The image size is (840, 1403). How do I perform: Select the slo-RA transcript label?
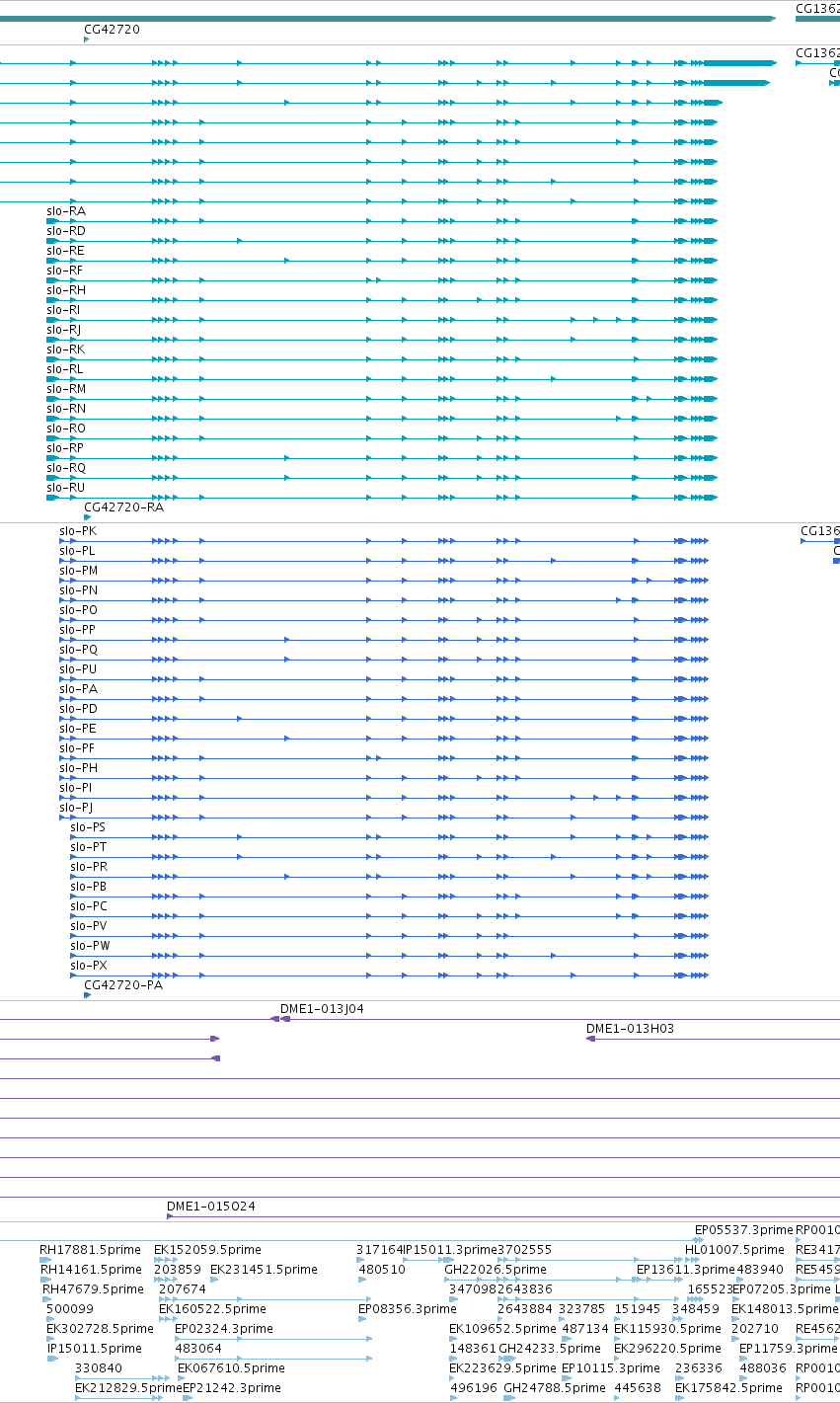[x=66, y=211]
